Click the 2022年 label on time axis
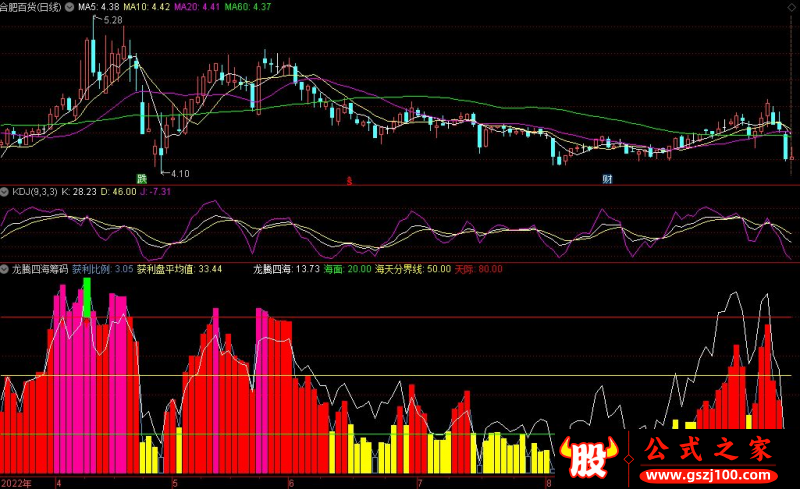800x489 pixels. pos(17,482)
